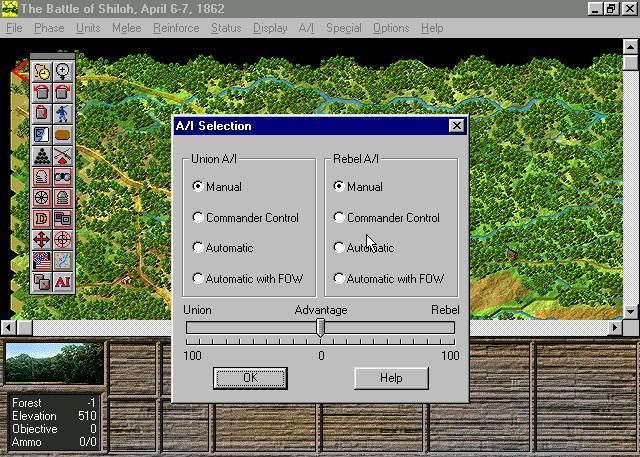Click the cannonball pyramid icon

point(42,155)
